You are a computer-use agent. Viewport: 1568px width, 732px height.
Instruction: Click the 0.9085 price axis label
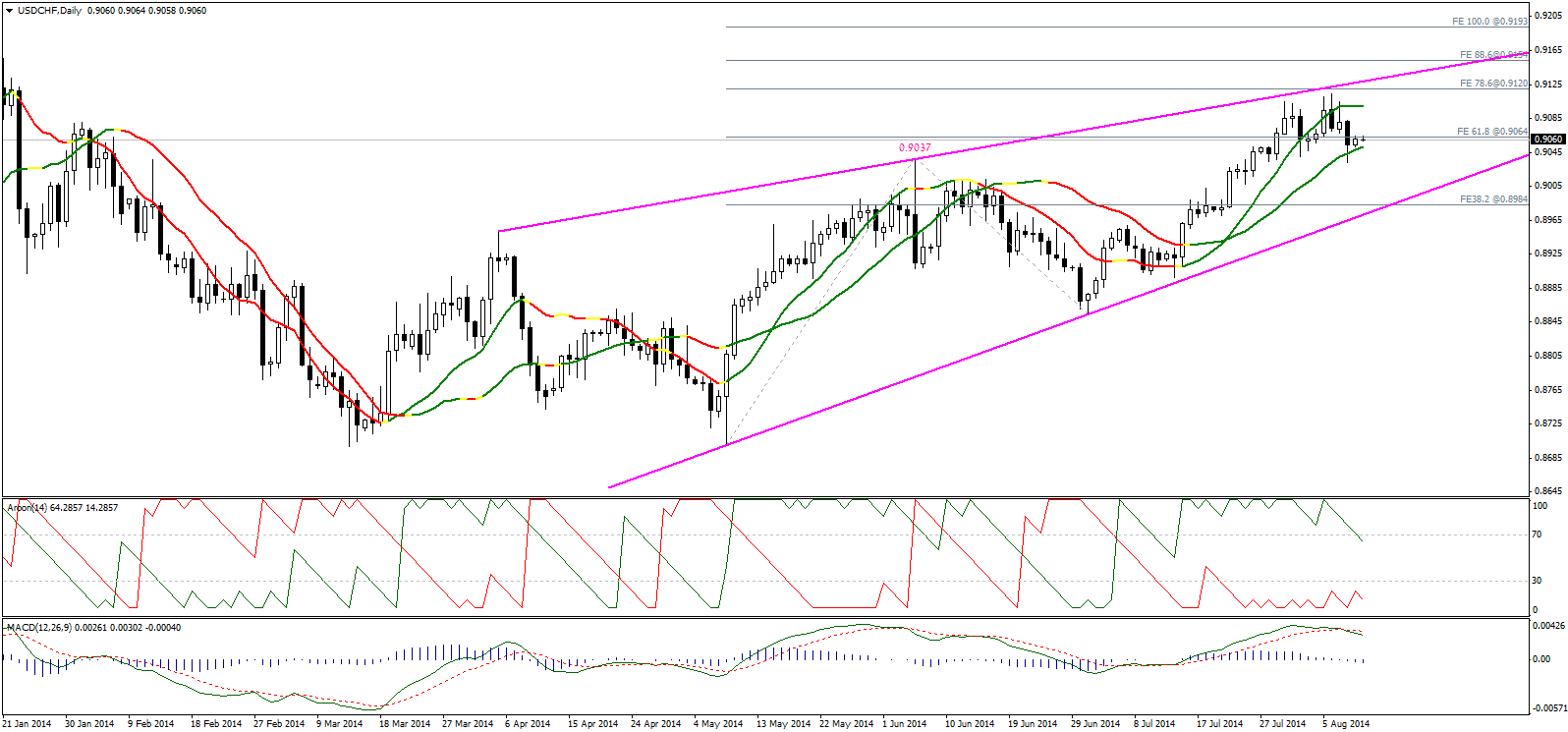pyautogui.click(x=1549, y=118)
